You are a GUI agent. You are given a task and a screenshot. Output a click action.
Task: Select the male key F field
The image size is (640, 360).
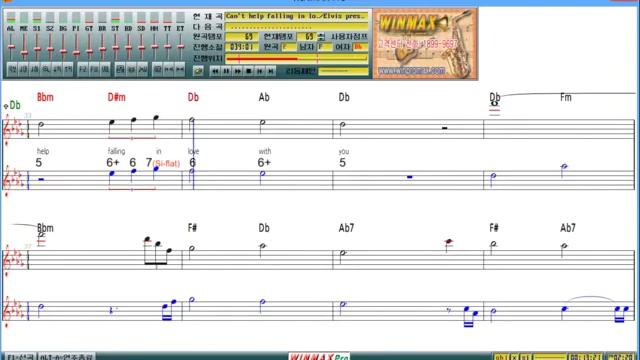pyautogui.click(x=325, y=47)
